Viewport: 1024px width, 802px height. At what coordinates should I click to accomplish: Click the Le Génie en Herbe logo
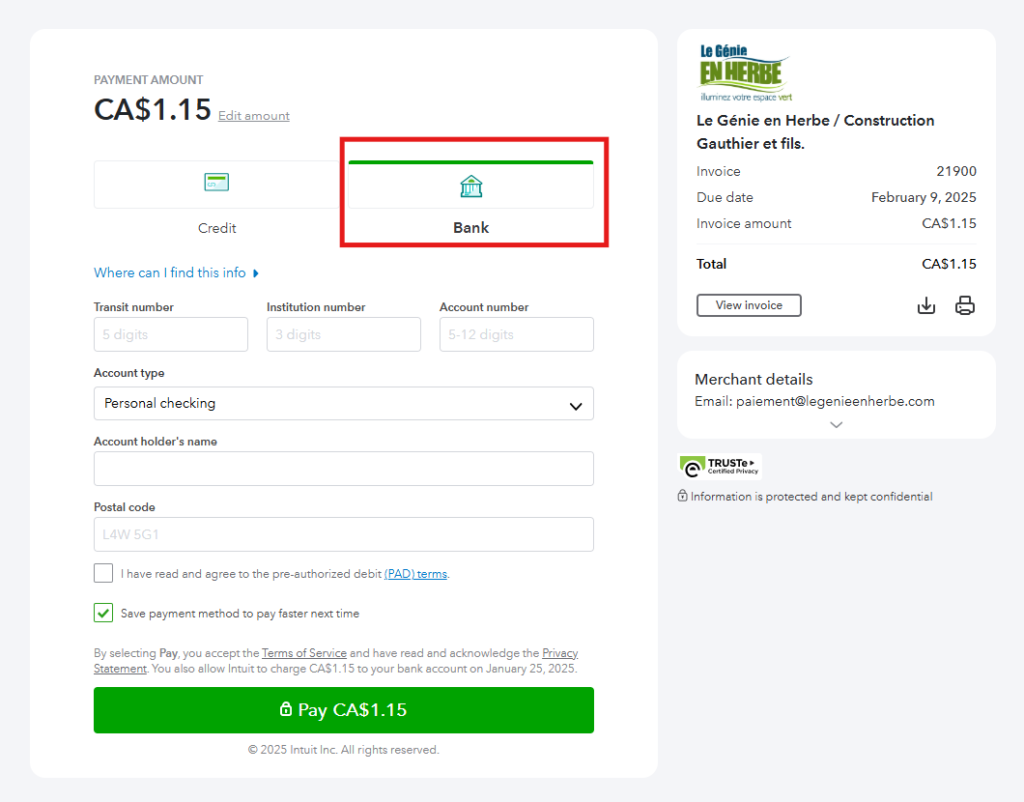click(744, 72)
